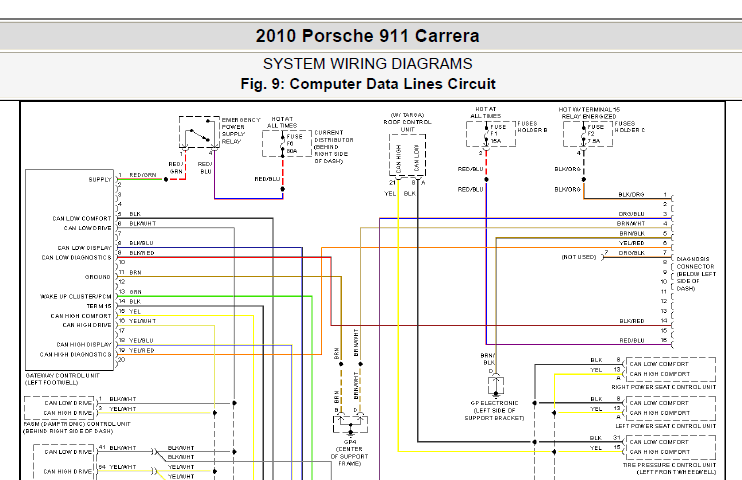
Task: Click 'BRN' wire label at gateway pin 11
Action: click(135, 273)
